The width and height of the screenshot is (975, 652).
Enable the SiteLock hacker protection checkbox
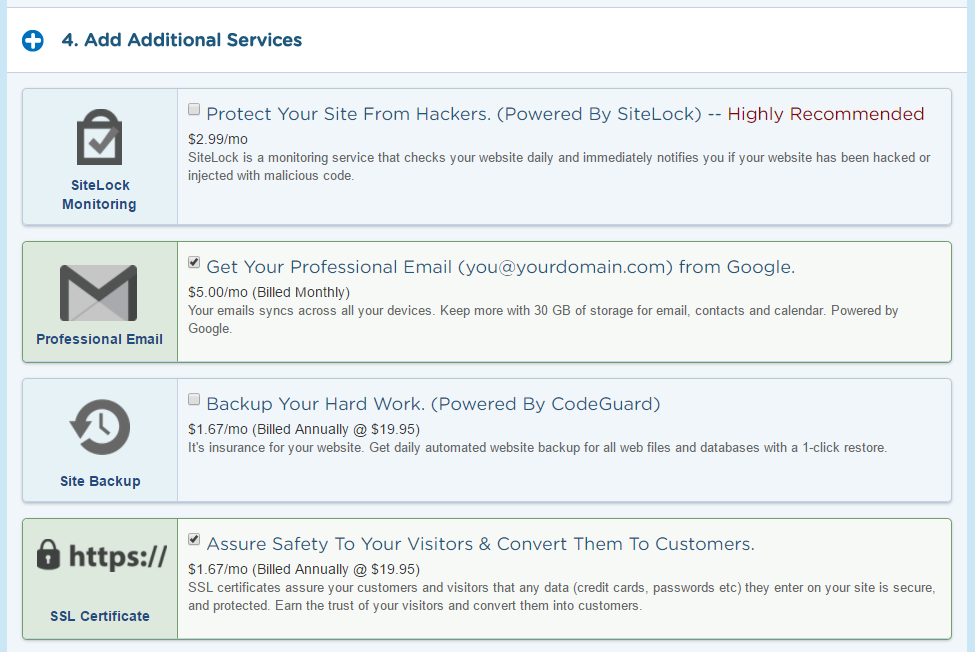pyautogui.click(x=194, y=109)
